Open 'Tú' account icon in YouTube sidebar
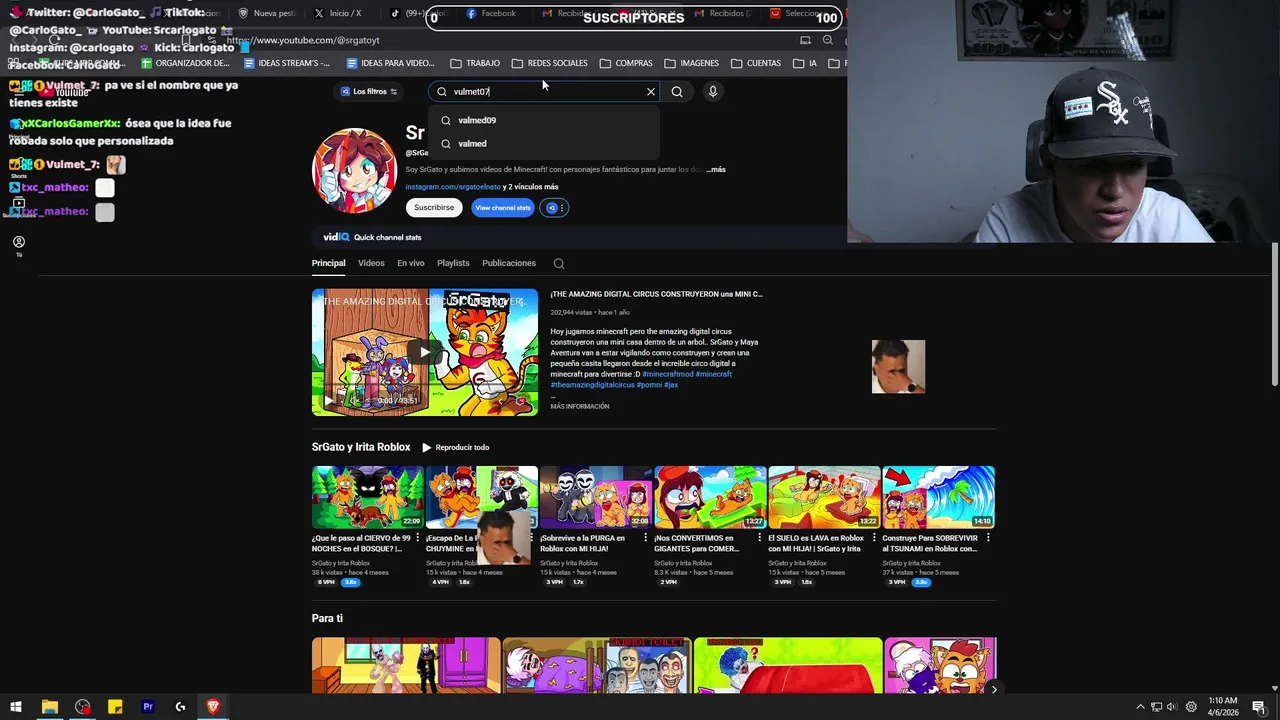The width and height of the screenshot is (1280, 720). [x=18, y=246]
